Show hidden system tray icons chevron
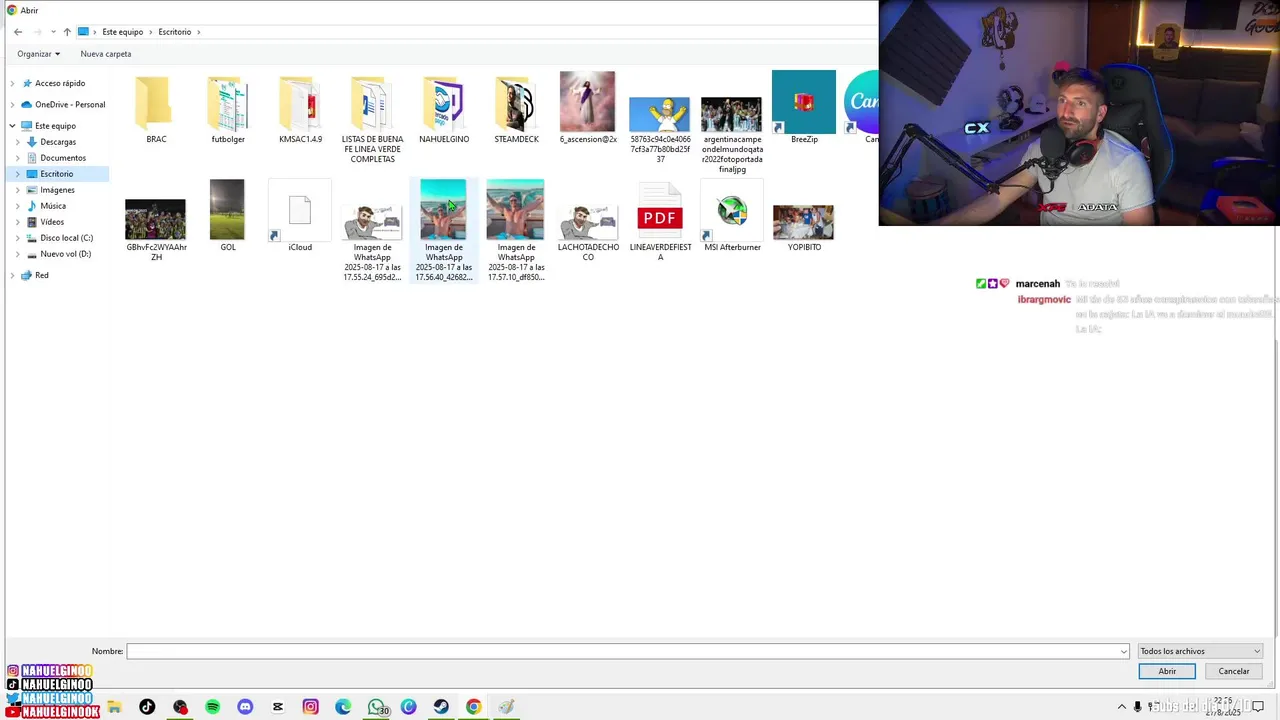 click(x=1122, y=707)
